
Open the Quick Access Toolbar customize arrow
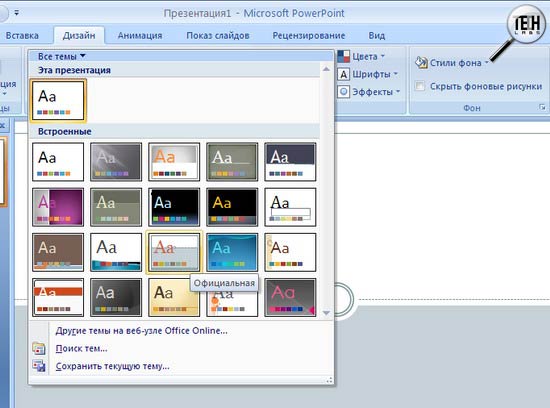(16, 13)
